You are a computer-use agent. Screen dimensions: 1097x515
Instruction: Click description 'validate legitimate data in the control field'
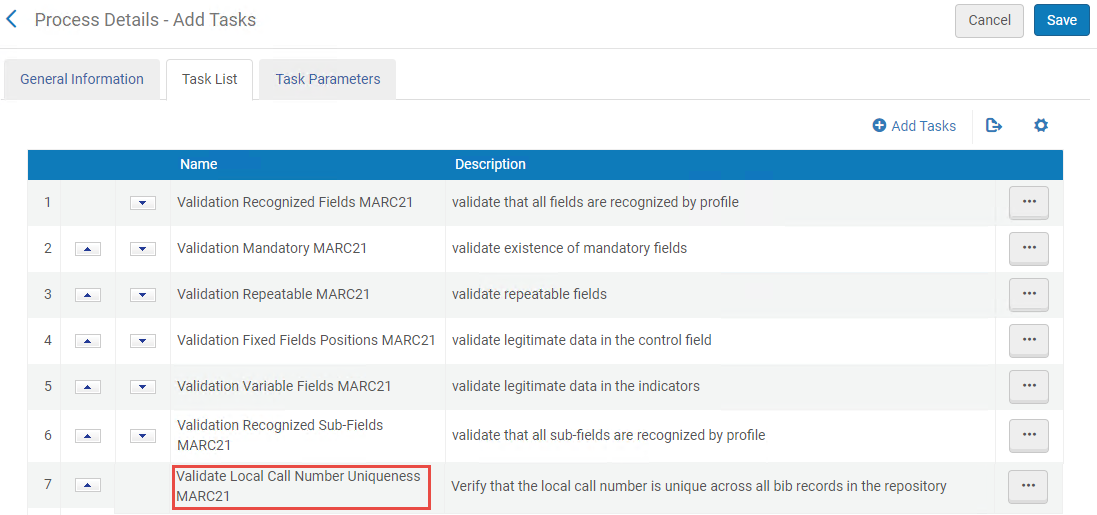(x=581, y=340)
